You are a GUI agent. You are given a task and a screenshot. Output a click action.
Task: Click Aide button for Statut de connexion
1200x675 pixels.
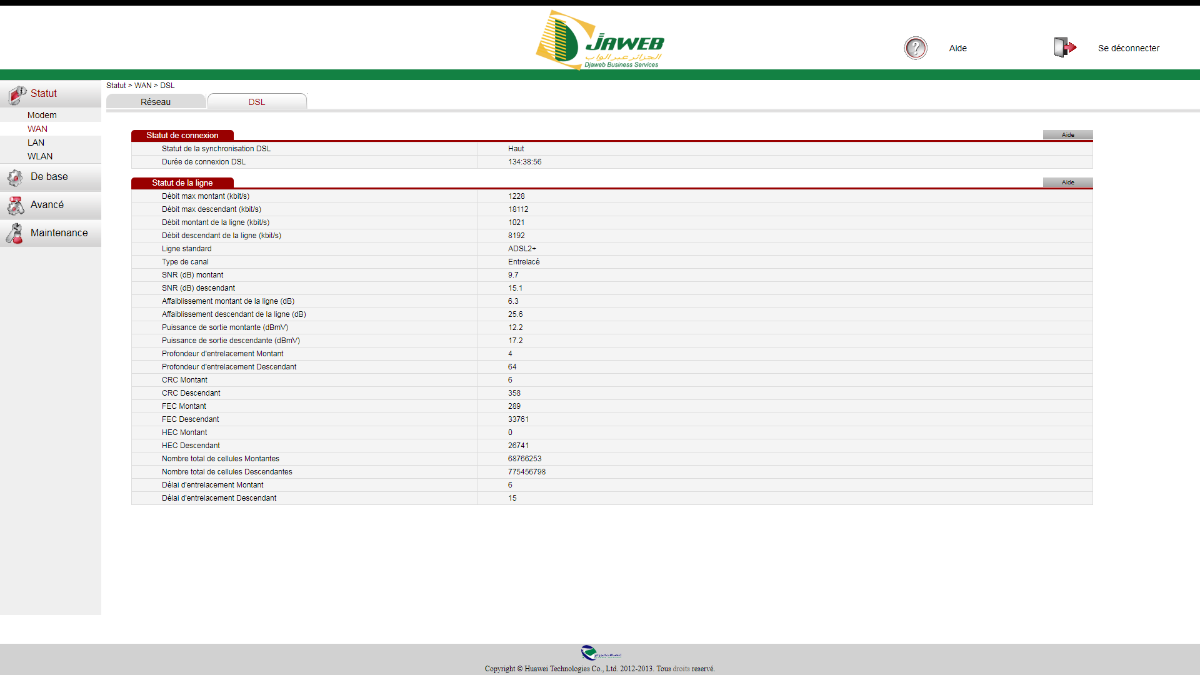tap(1067, 135)
